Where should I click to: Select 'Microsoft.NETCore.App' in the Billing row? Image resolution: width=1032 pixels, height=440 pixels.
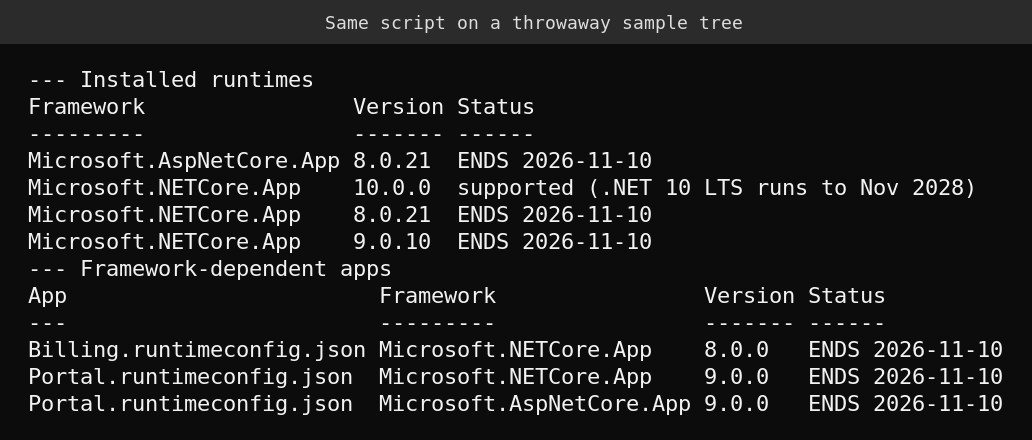click(x=515, y=350)
